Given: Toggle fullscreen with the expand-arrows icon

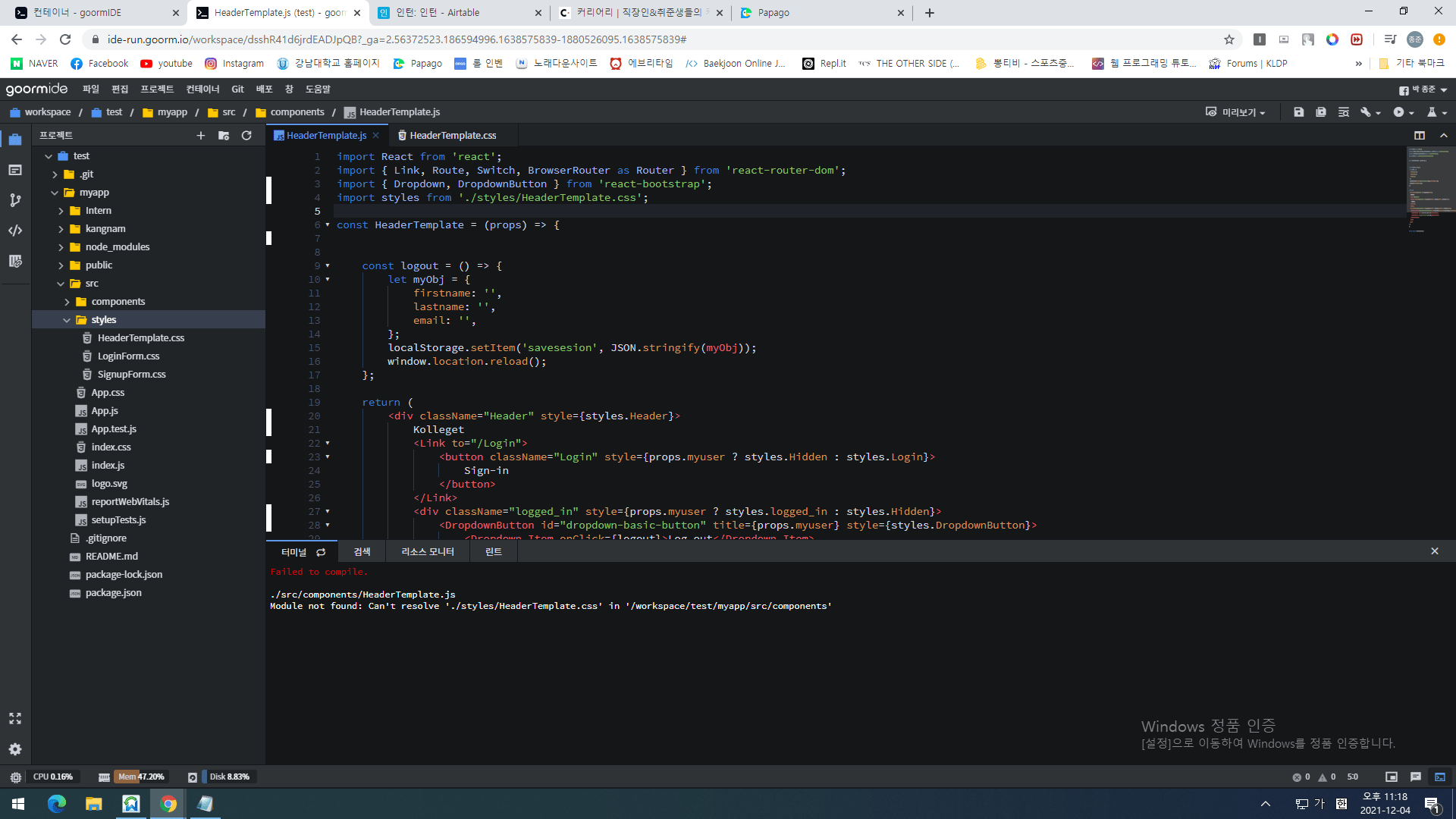Looking at the screenshot, I should pyautogui.click(x=15, y=718).
